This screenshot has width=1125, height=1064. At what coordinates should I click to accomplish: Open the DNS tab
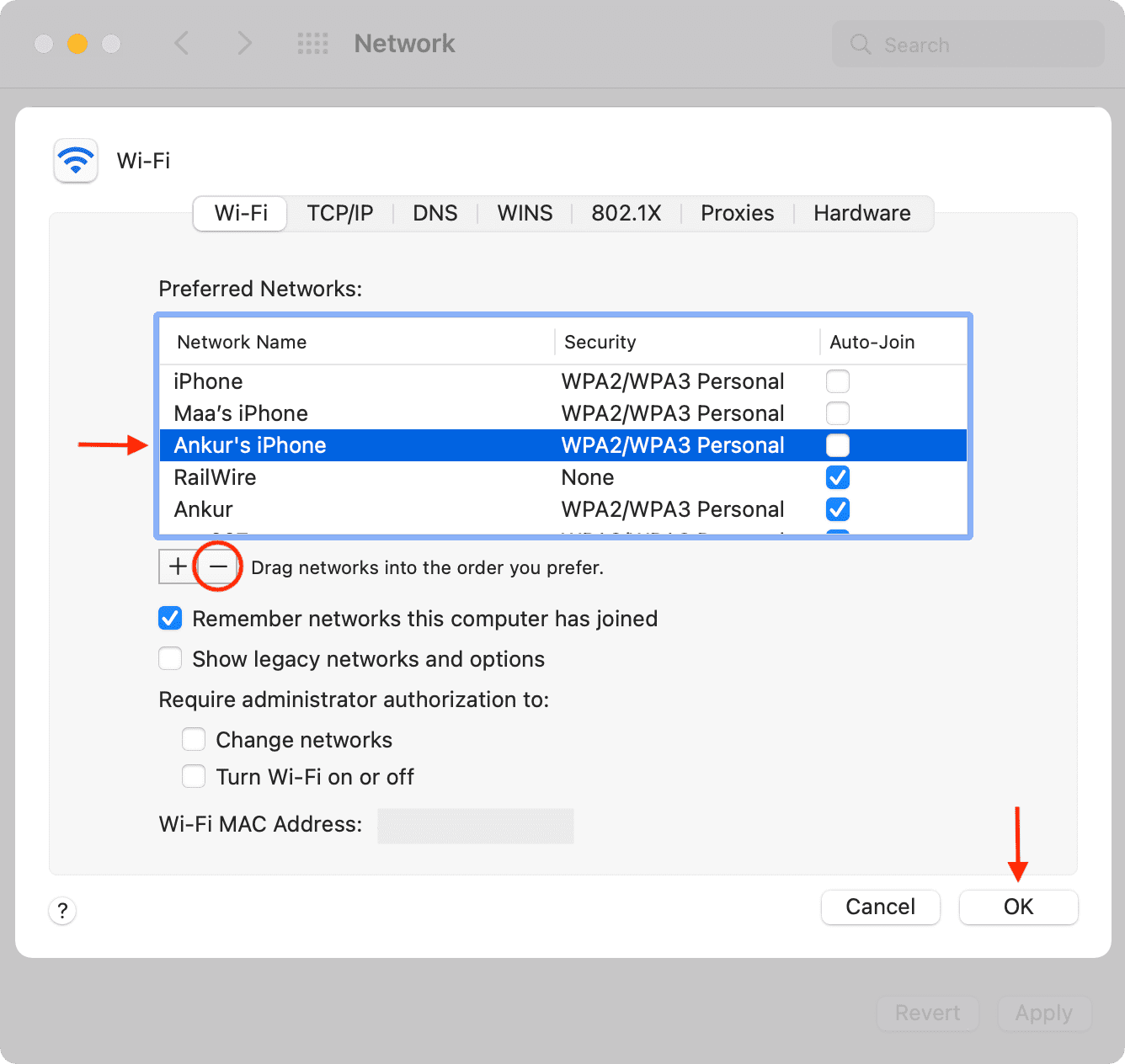[435, 213]
